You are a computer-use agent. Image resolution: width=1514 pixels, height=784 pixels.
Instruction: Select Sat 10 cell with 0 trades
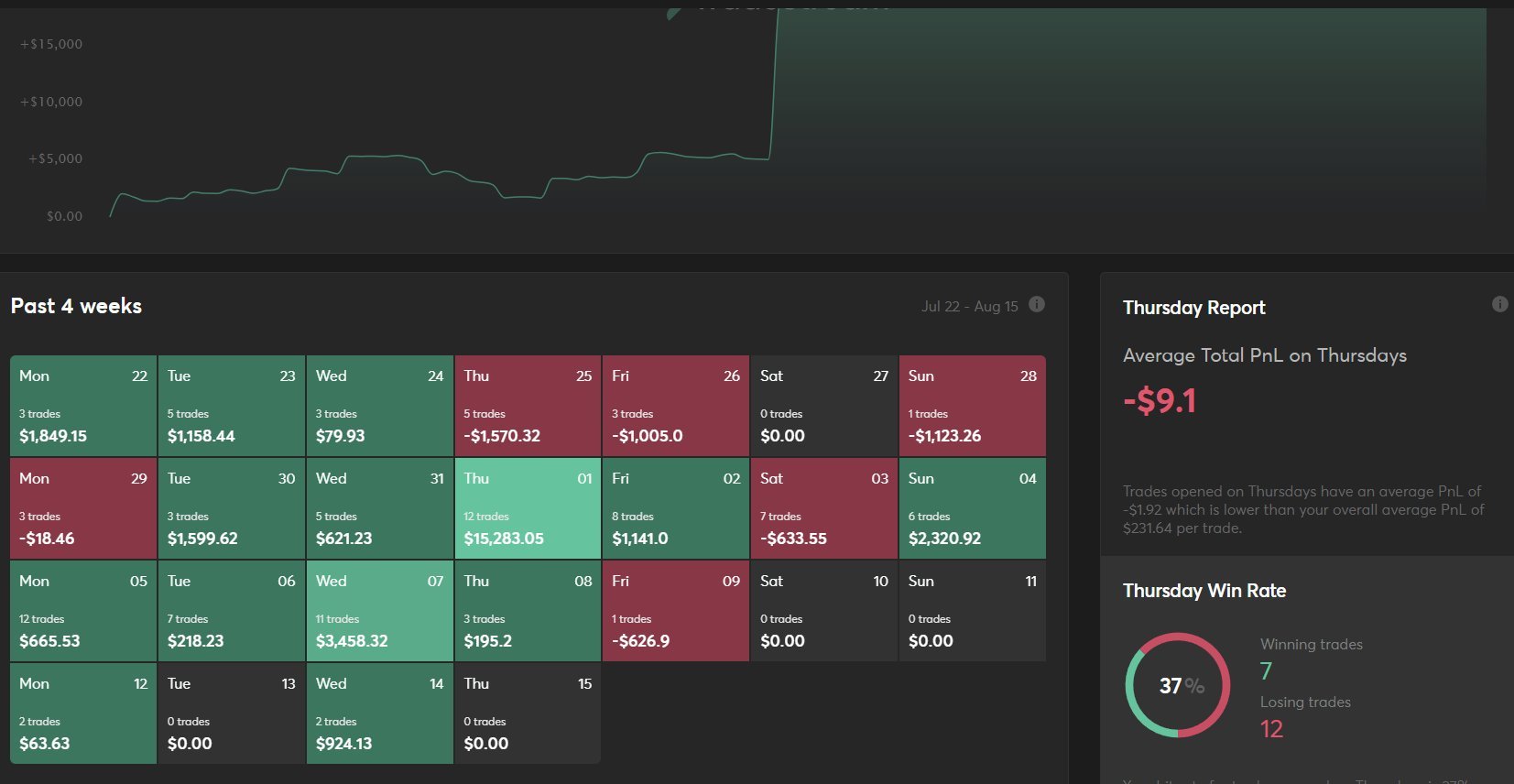pyautogui.click(x=824, y=611)
